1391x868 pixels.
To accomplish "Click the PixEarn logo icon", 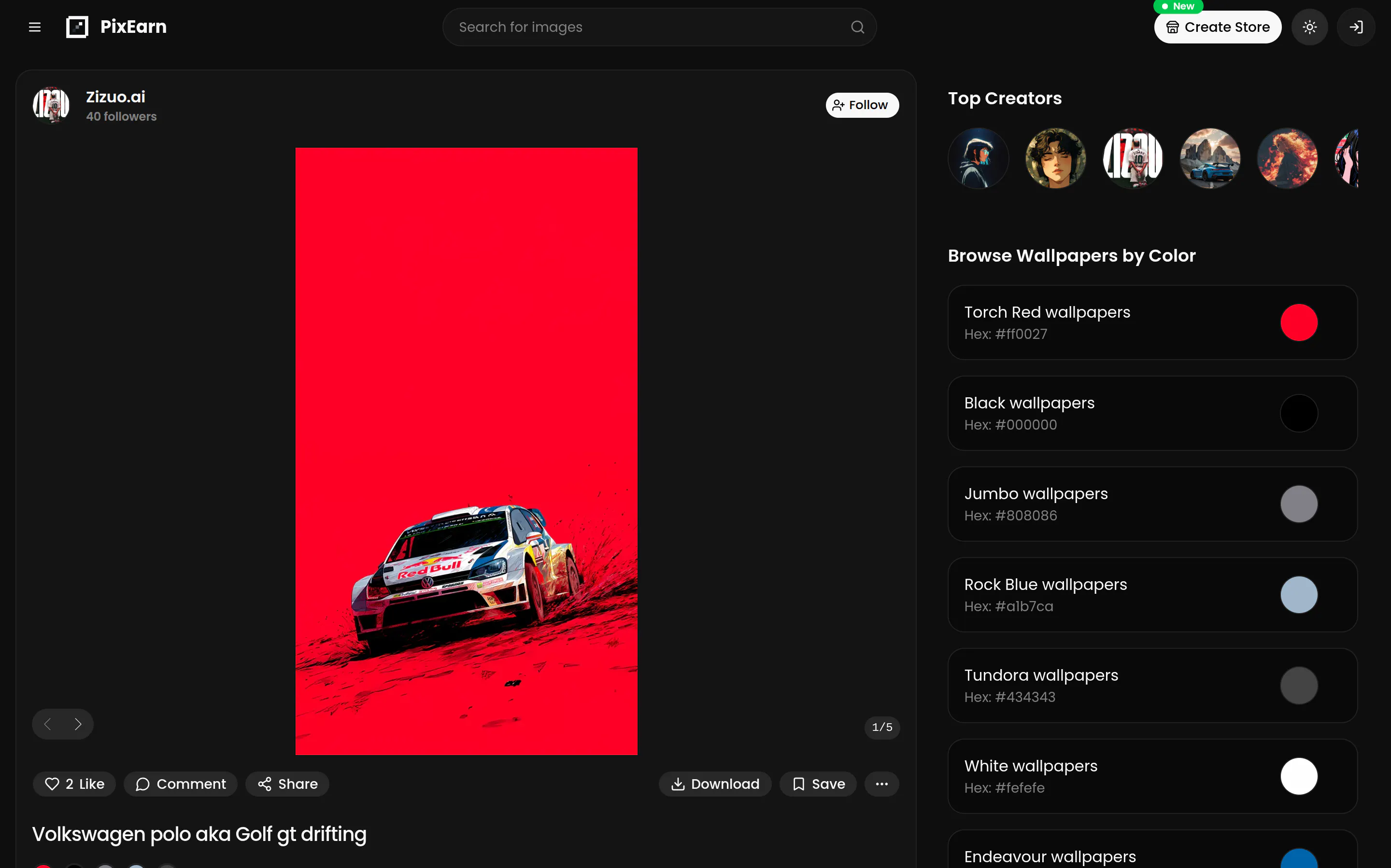I will pos(77,27).
